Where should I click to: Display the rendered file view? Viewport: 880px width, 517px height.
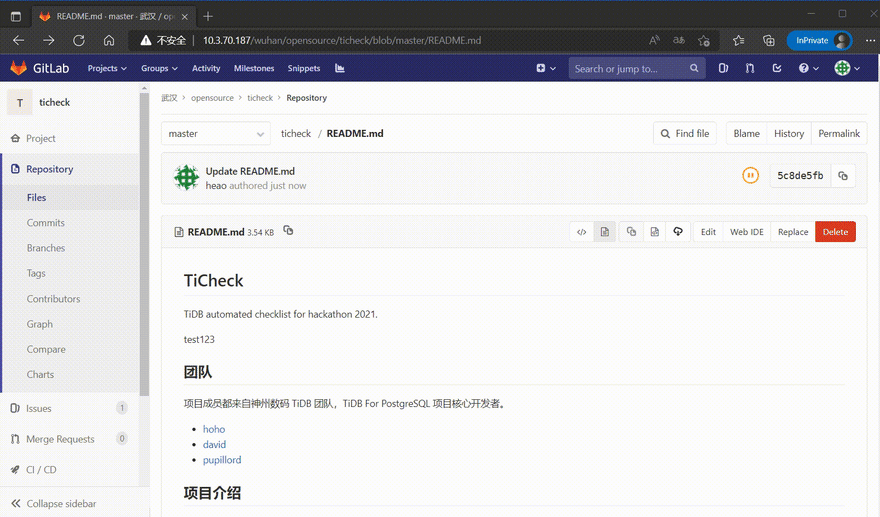pos(604,232)
